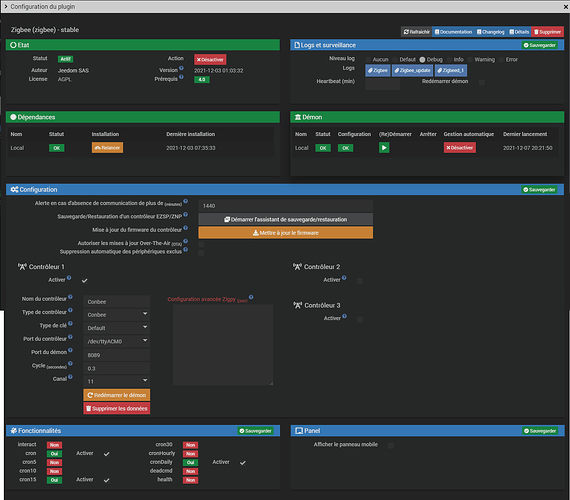This screenshot has width=570, height=500.
Task: Click the Rafraîchir refresh button
Action: [417, 32]
